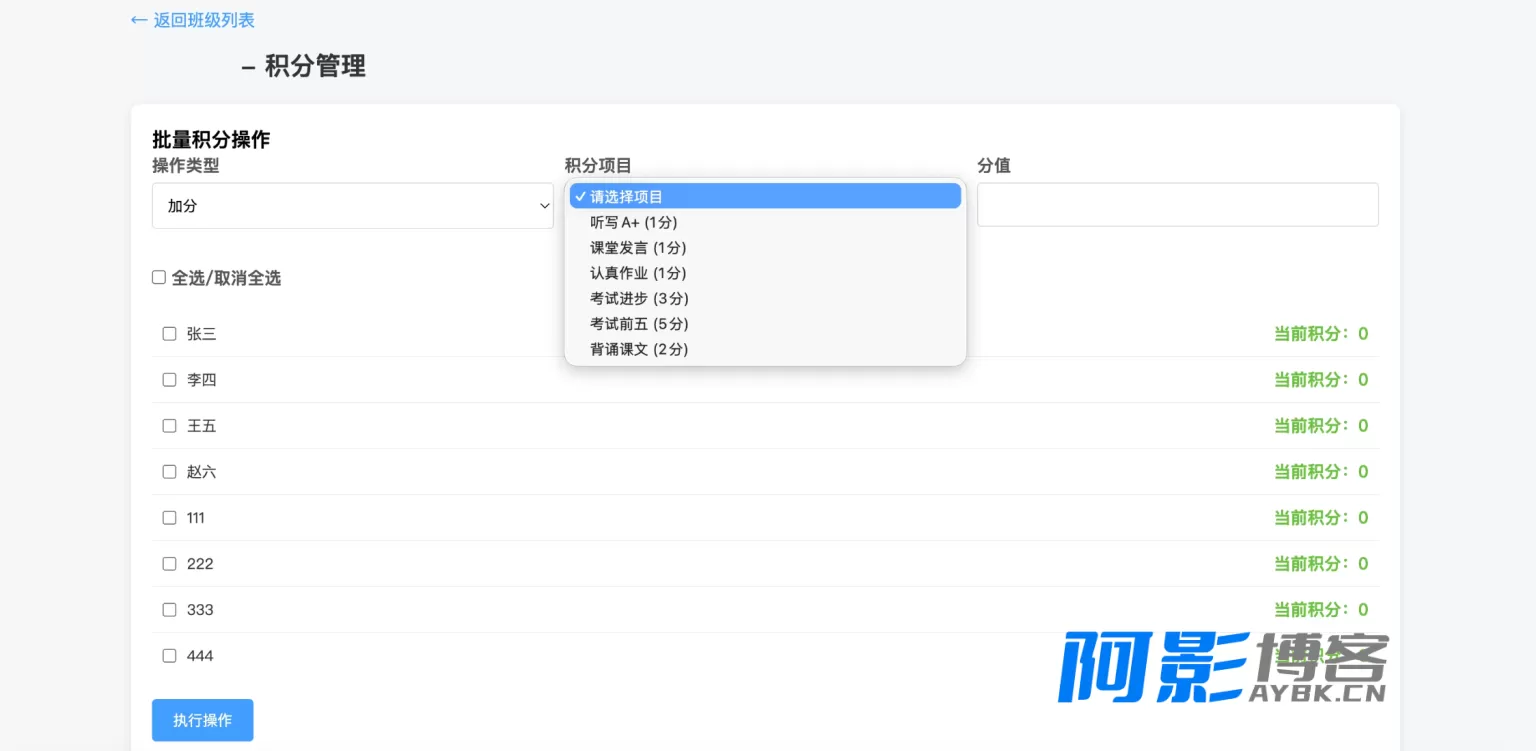This screenshot has height=751, width=1536.
Task: Click the 执行操作 button
Action: (203, 720)
